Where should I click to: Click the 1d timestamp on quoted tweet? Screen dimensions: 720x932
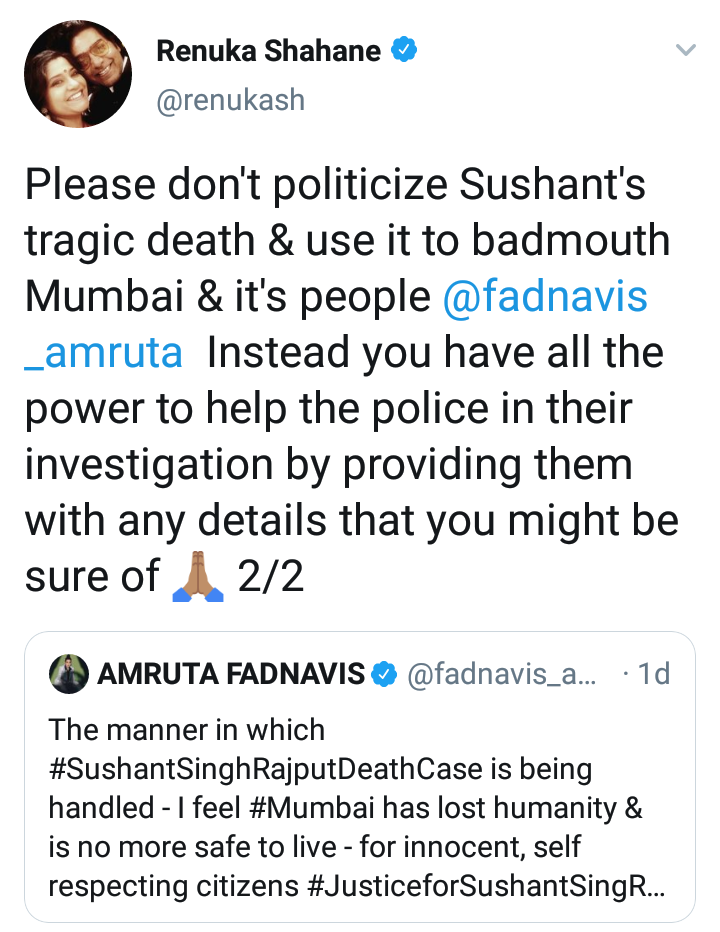[653, 675]
